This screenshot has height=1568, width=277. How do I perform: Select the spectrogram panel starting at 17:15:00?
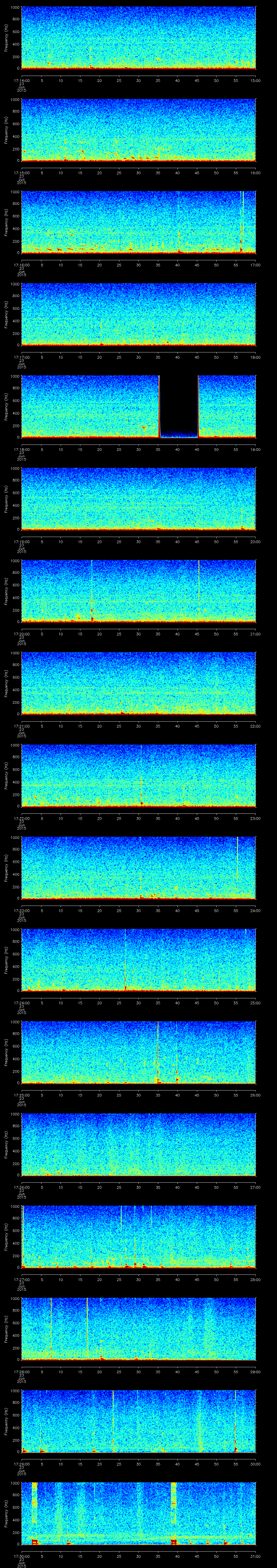pyautogui.click(x=139, y=130)
